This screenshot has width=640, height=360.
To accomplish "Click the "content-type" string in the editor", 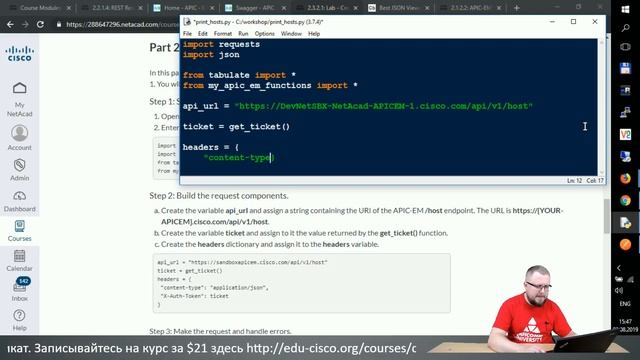I will pyautogui.click(x=238, y=158).
